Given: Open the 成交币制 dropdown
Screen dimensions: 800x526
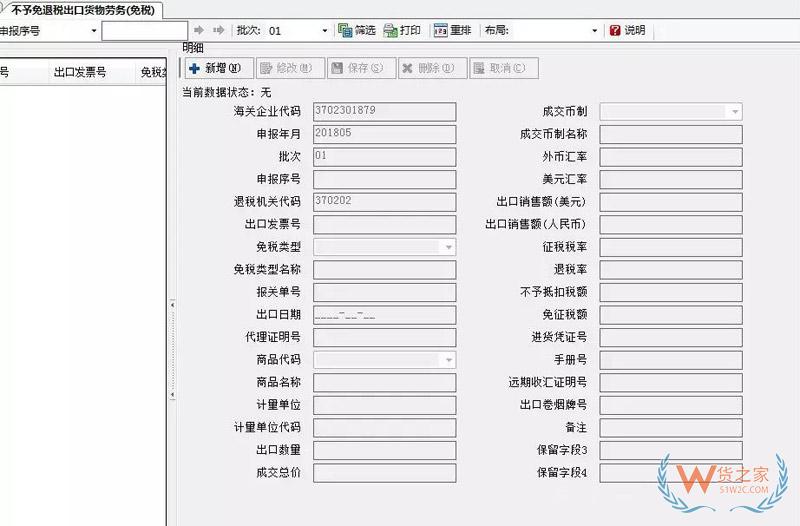Looking at the screenshot, I should click(735, 112).
